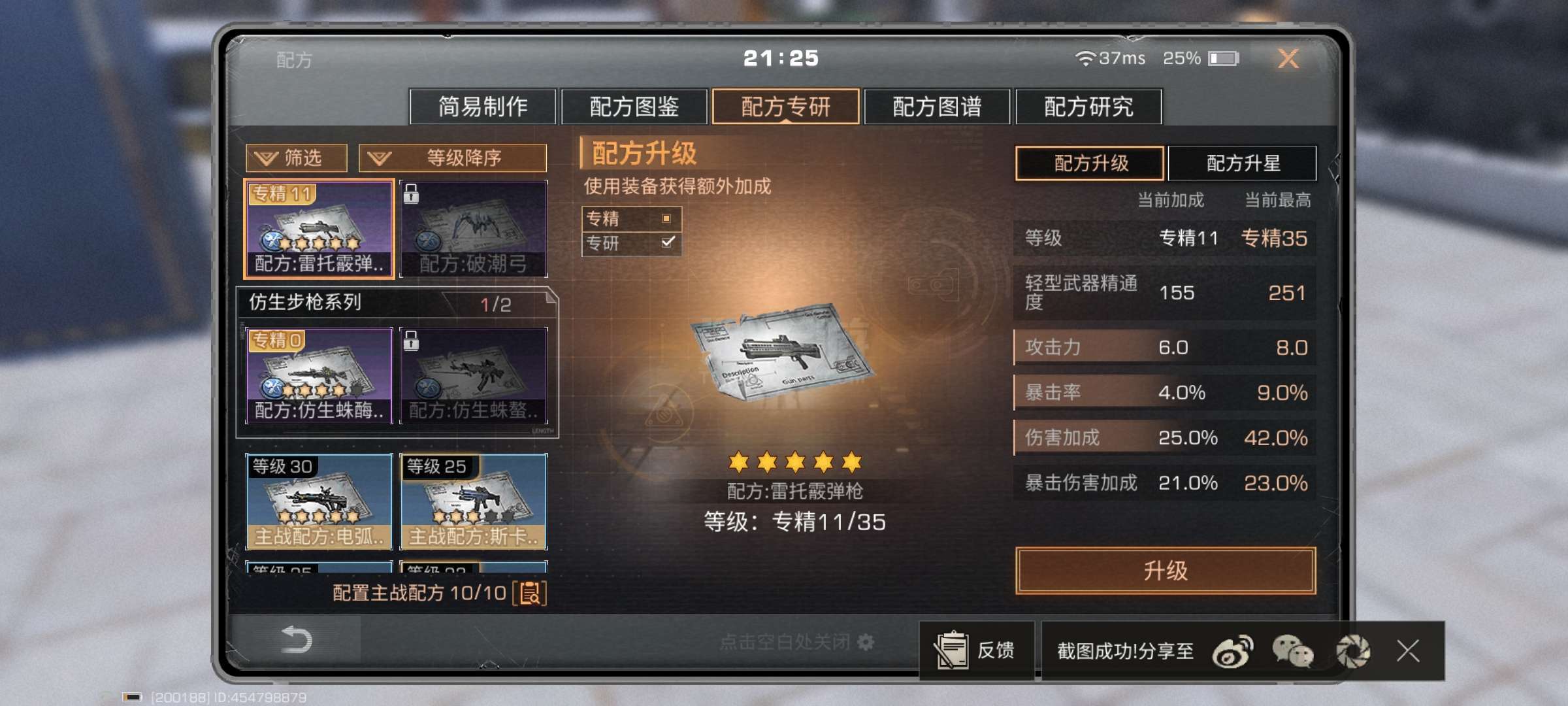Share screenshot to Weibo icon
The image size is (1568, 706).
point(1232,652)
